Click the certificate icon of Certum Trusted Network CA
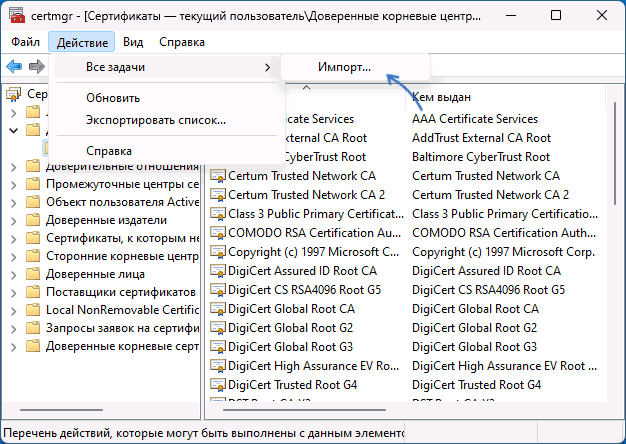 tap(218, 176)
